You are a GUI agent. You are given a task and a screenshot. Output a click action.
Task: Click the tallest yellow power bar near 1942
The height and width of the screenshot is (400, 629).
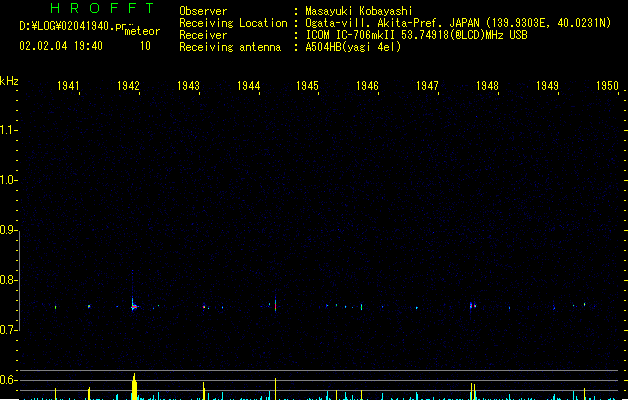tap(134, 386)
